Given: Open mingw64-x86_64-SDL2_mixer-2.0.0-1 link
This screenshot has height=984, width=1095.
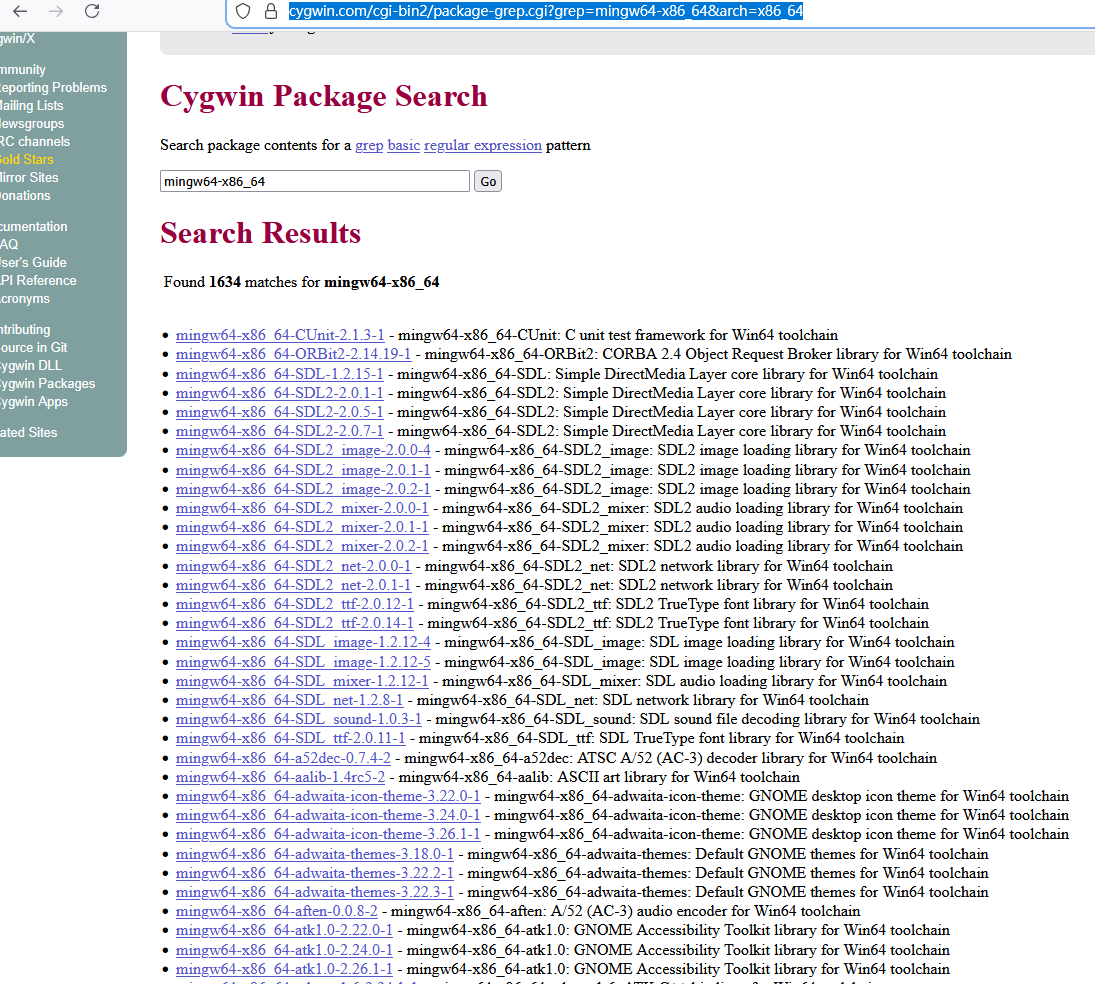Looking at the screenshot, I should pyautogui.click(x=302, y=508).
